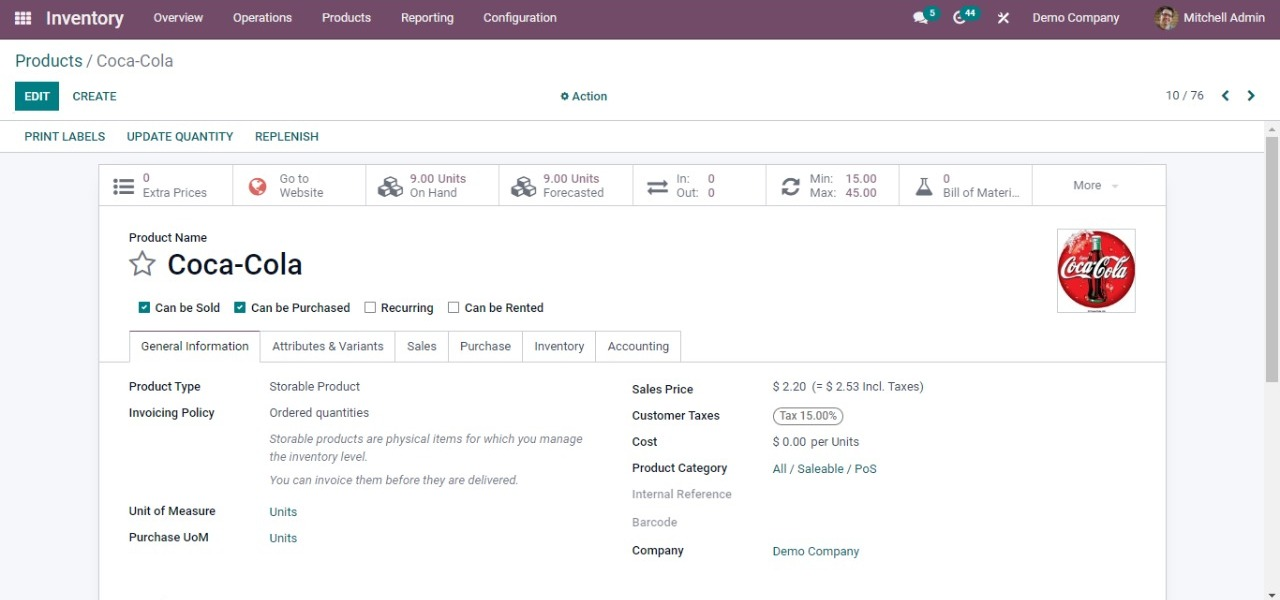Open In/Out transfers arrows stat
The image size is (1280, 600).
pos(699,185)
